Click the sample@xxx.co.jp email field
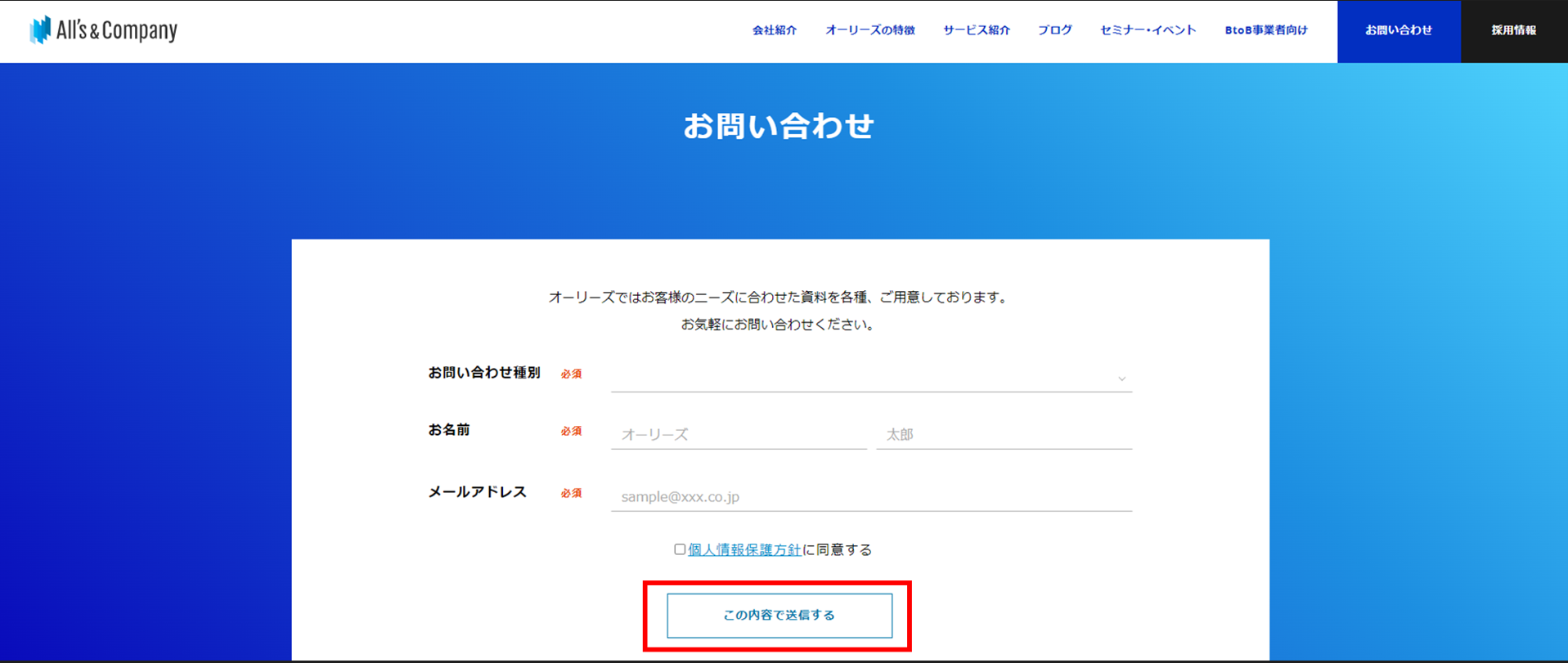Image resolution: width=1568 pixels, height=663 pixels. coord(871,496)
